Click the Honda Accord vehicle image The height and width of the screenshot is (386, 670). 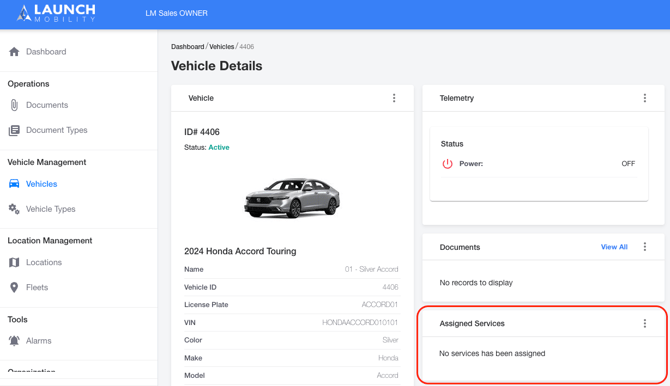click(292, 198)
